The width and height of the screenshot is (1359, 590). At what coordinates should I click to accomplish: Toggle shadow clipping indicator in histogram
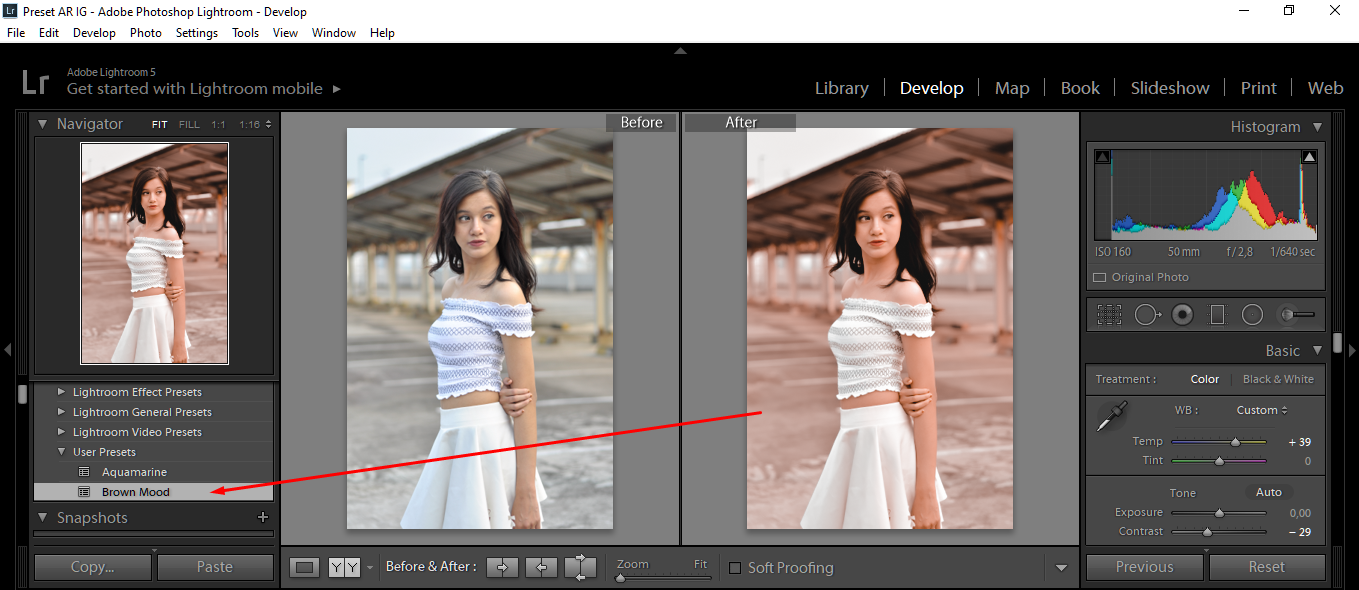click(1102, 157)
